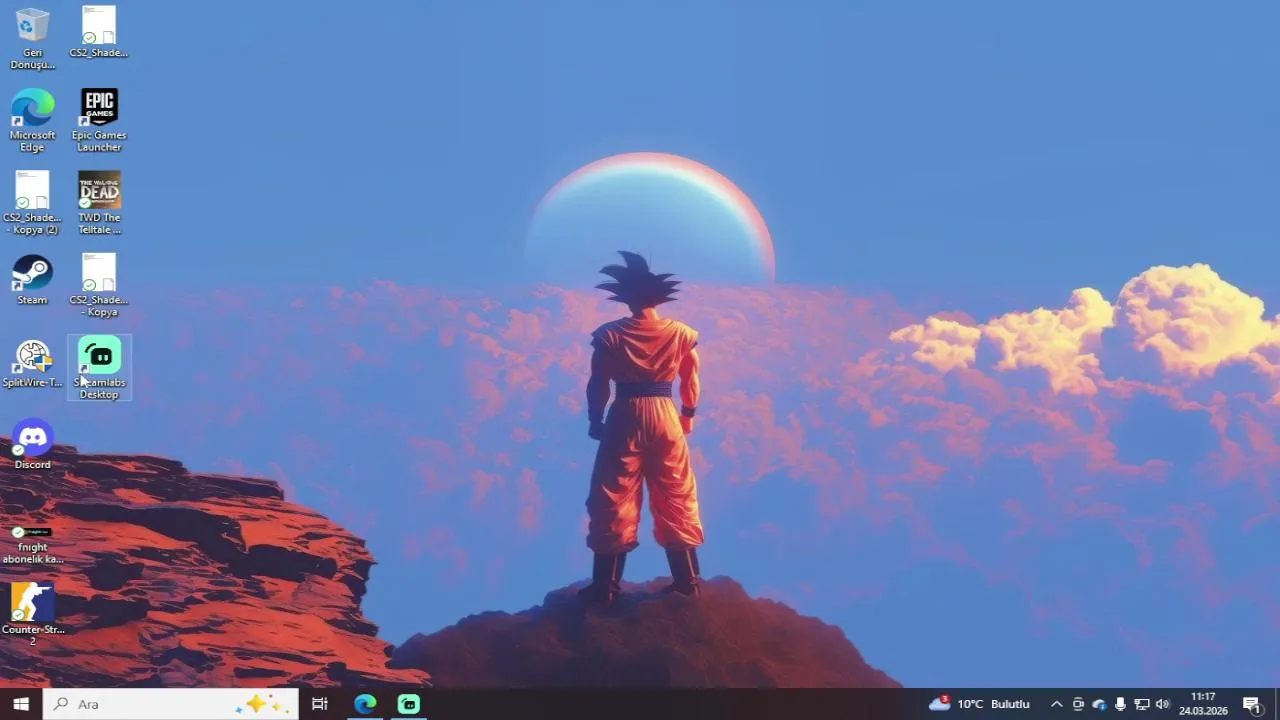Select the Steam desktop shortcut
This screenshot has height=720, width=1280.
click(32, 280)
